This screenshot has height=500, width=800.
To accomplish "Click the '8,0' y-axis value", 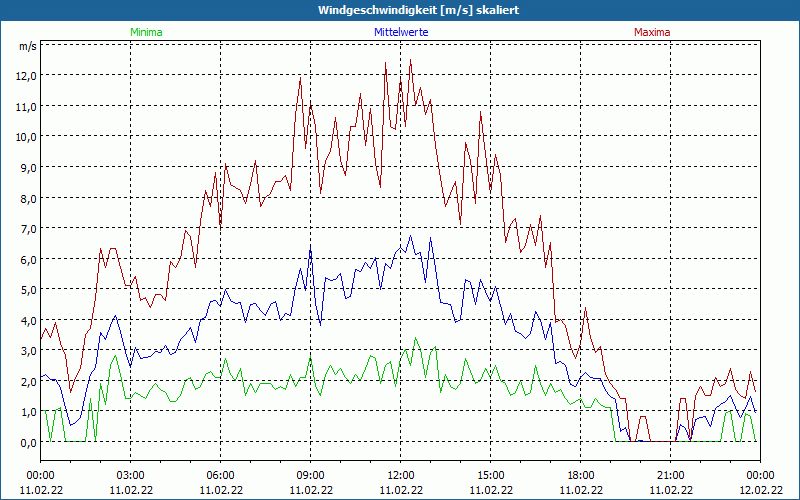I will click(28, 198).
